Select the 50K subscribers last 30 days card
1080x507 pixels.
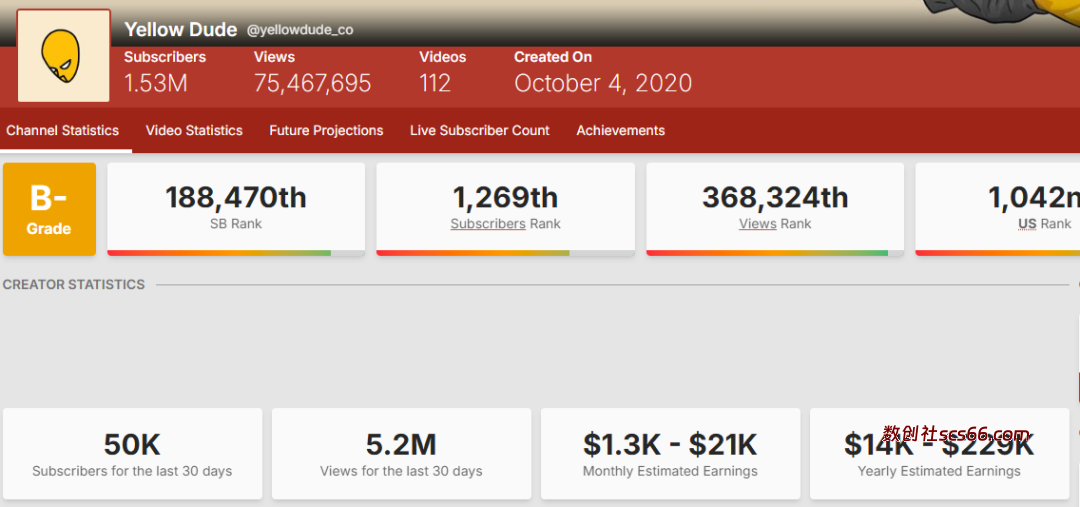[x=132, y=453]
